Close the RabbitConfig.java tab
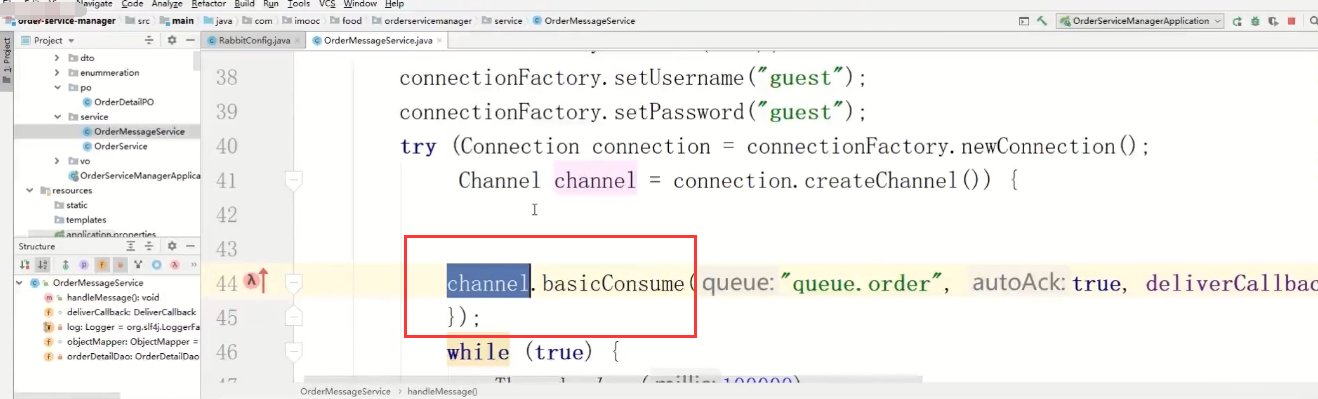1318x399 pixels. (x=297, y=41)
